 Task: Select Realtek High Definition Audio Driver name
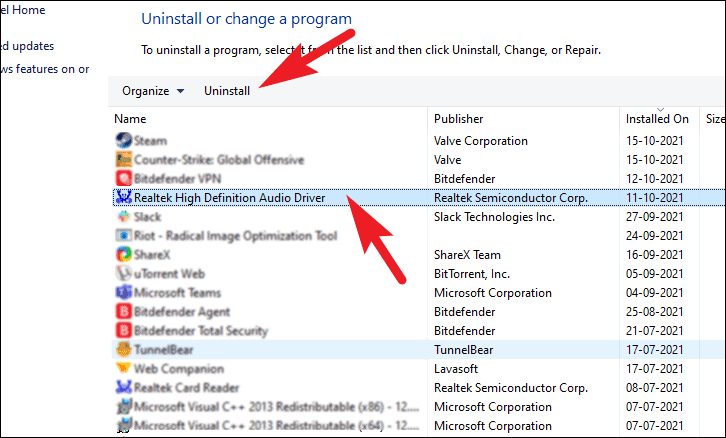(230, 198)
